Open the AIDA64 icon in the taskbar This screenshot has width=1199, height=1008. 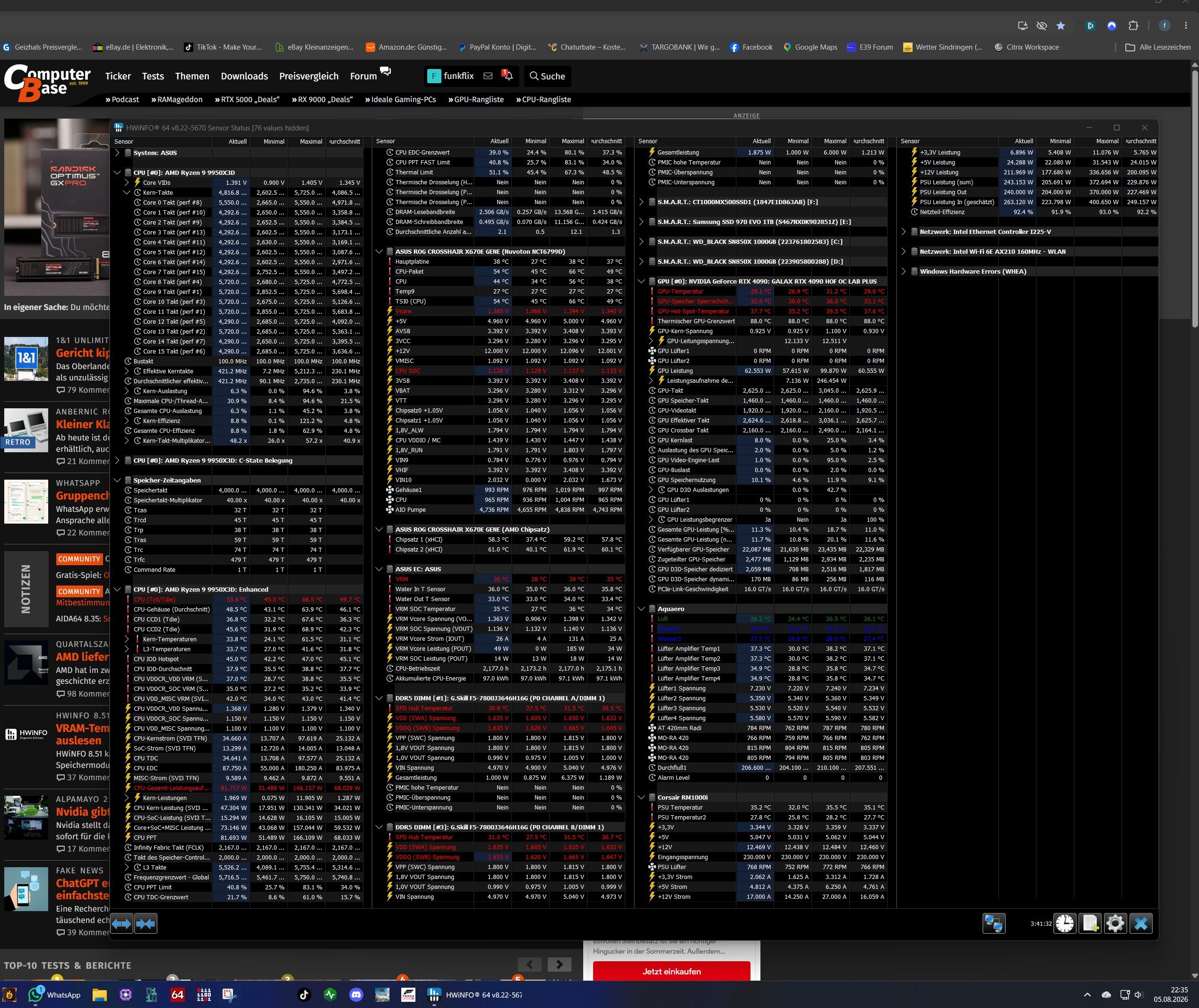178,995
